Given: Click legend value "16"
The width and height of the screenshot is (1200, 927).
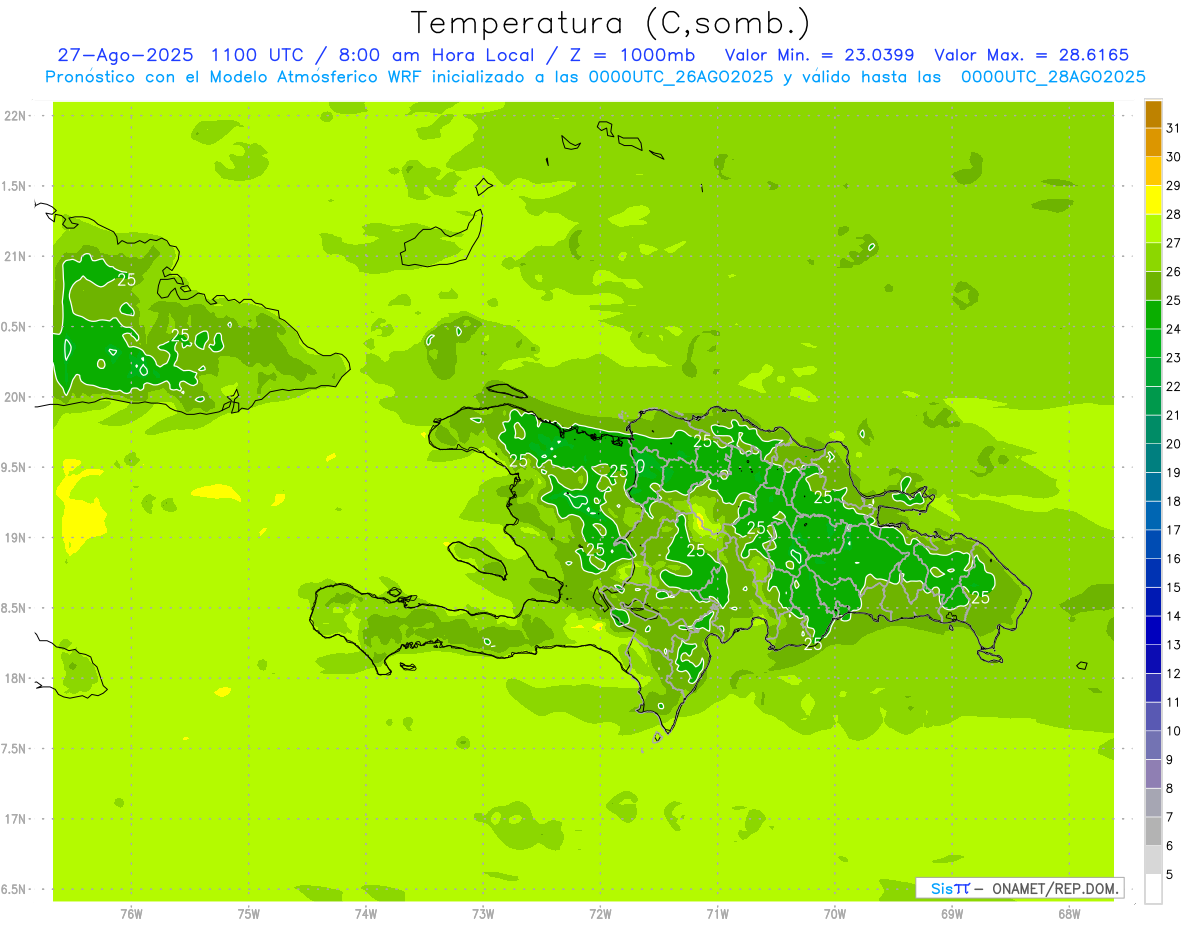Looking at the screenshot, I should (1173, 559).
